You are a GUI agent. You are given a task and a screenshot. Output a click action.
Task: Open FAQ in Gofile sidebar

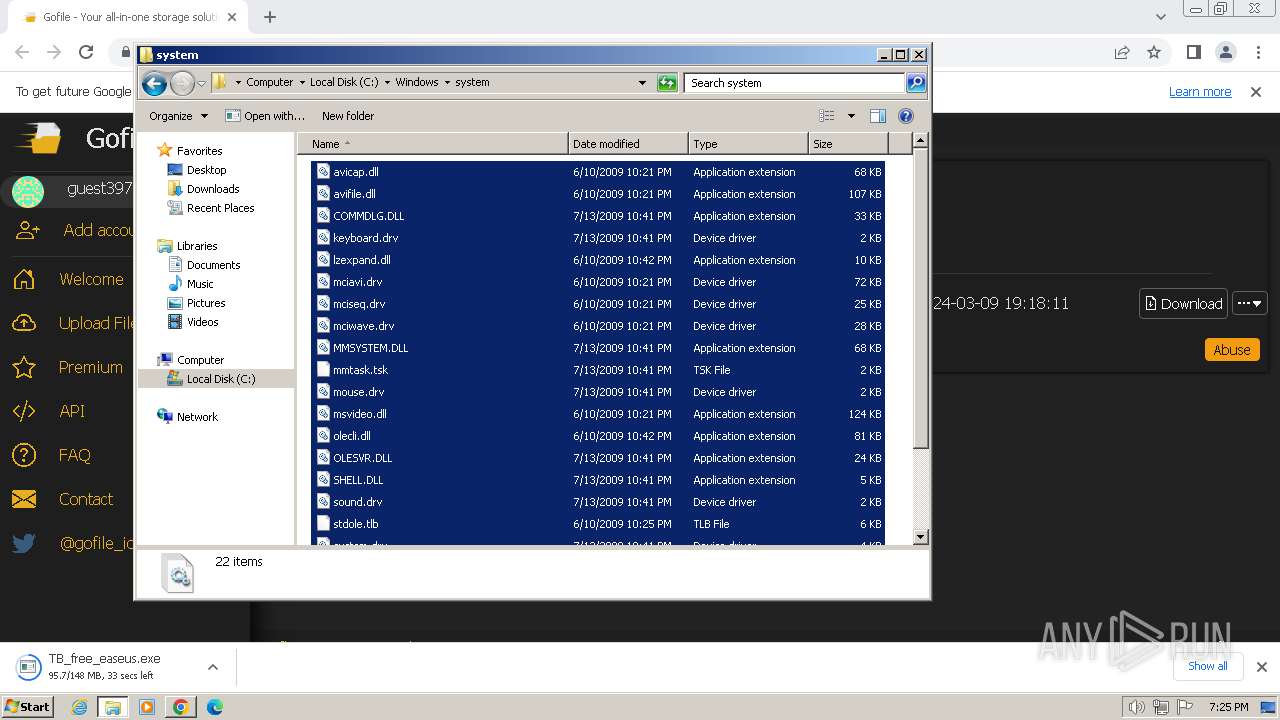(74, 455)
